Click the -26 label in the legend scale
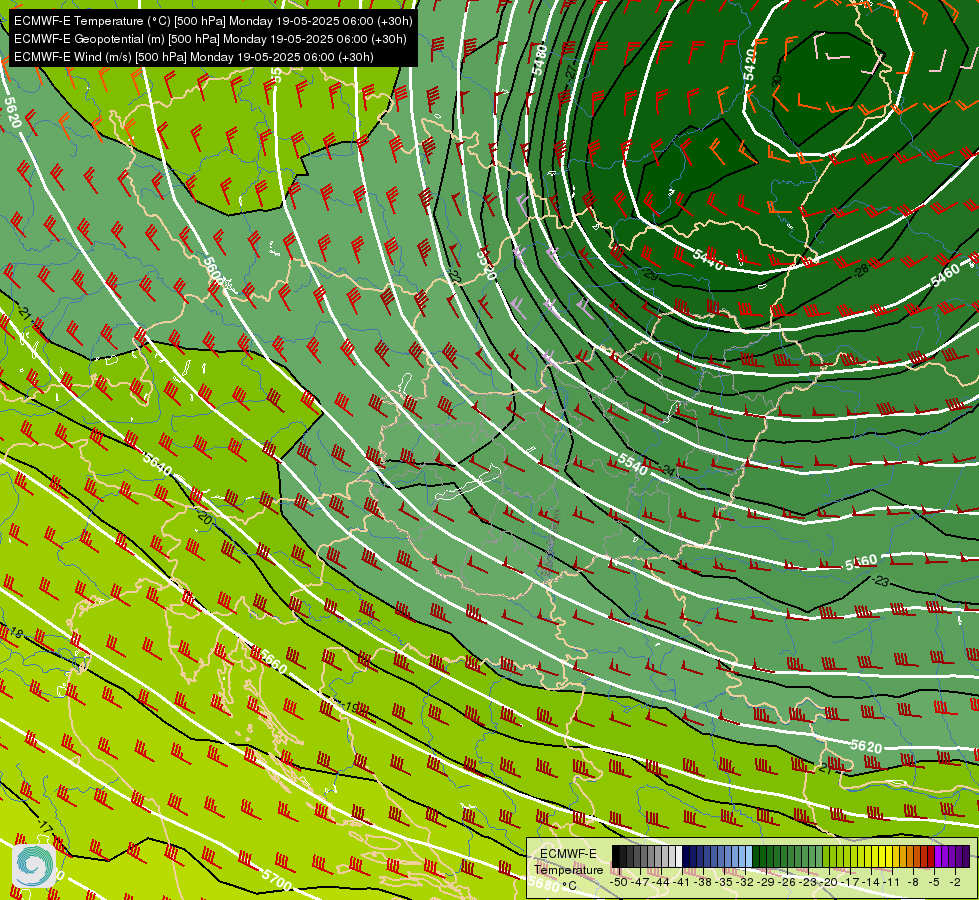Image resolution: width=979 pixels, height=900 pixels. (x=787, y=882)
